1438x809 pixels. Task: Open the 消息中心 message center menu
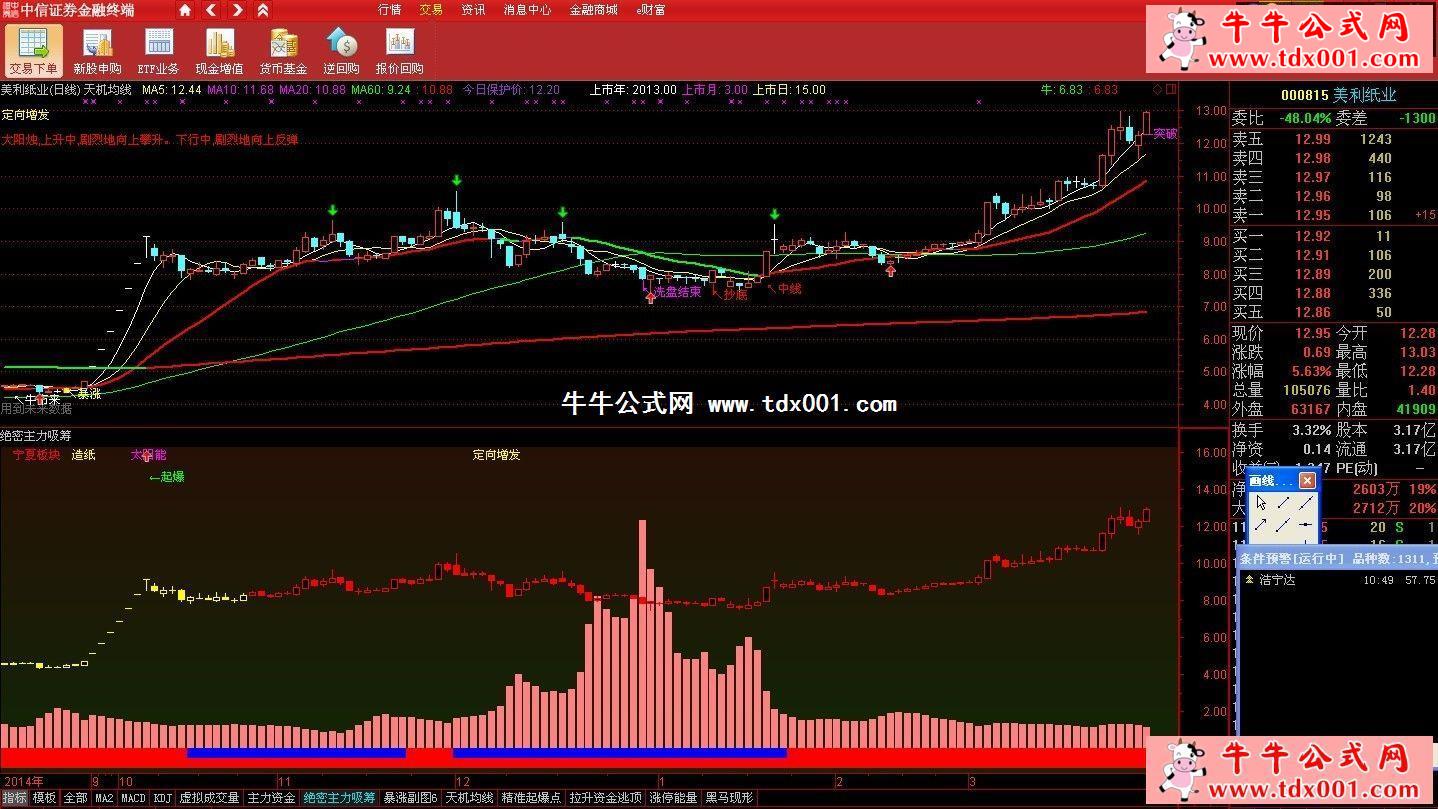pyautogui.click(x=527, y=10)
